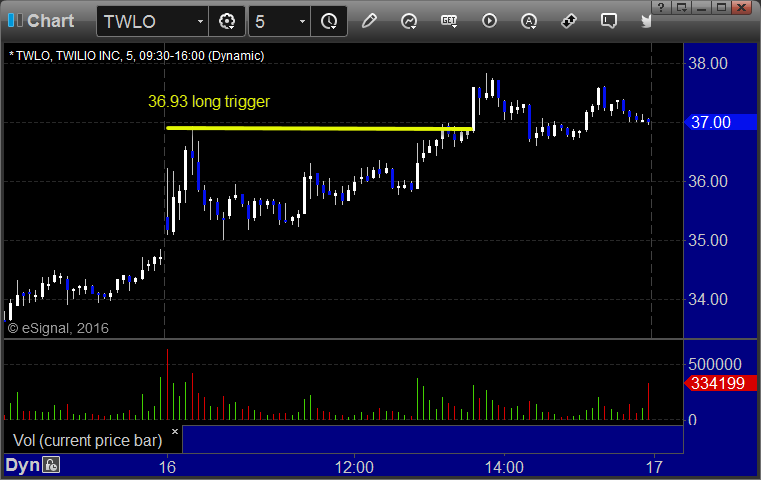
Task: Maximize the chart window
Action: 721,7
